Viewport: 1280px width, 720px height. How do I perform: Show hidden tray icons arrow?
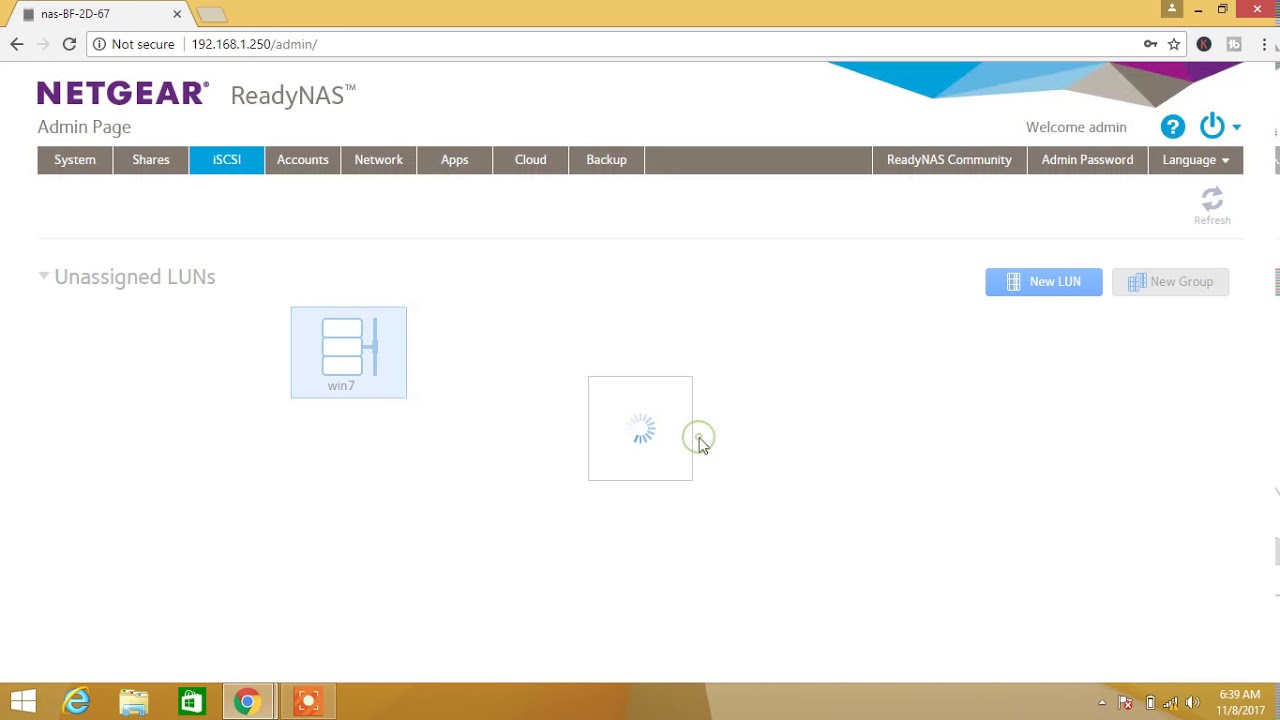pyautogui.click(x=1102, y=702)
